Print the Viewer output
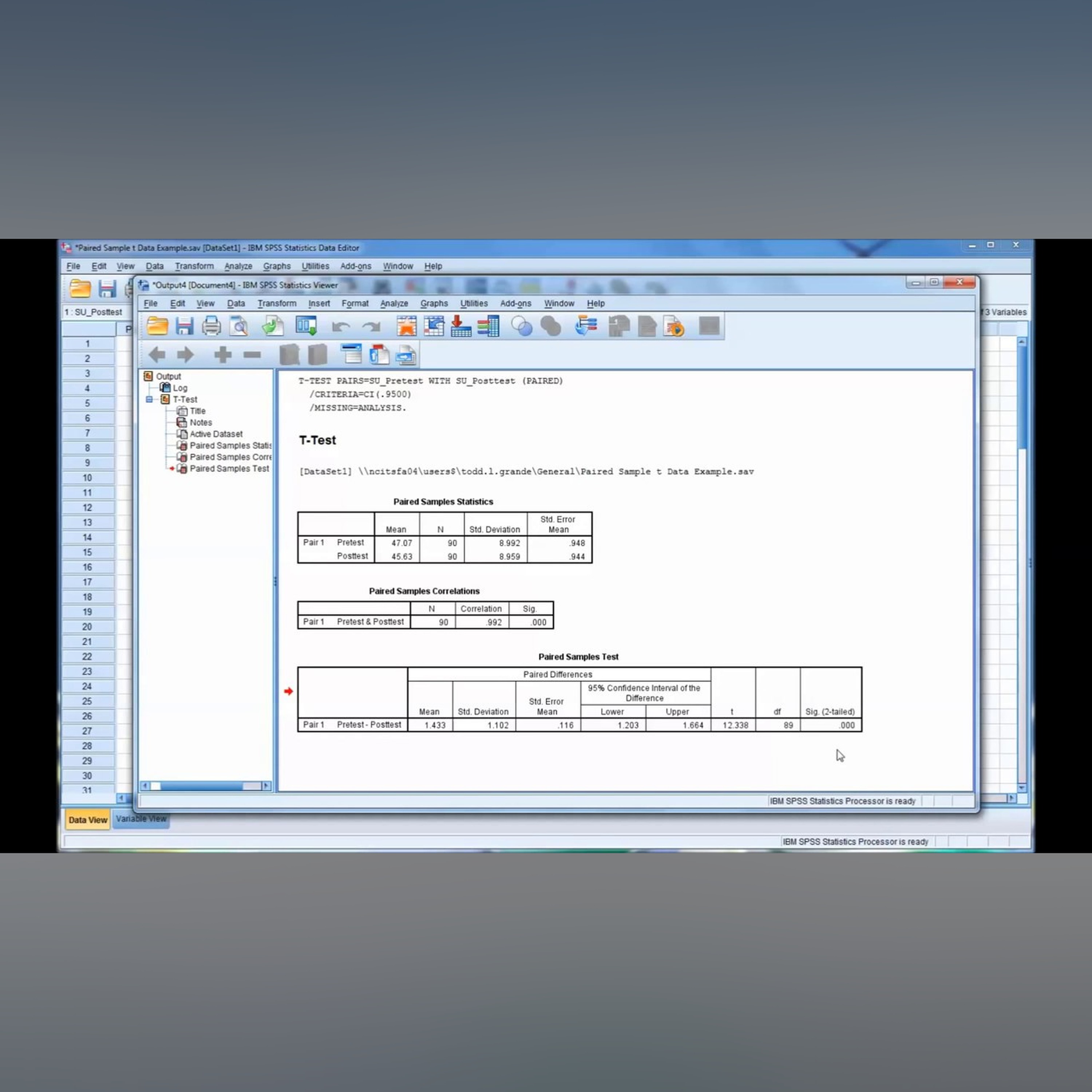Viewport: 1092px width, 1092px height. click(x=211, y=326)
